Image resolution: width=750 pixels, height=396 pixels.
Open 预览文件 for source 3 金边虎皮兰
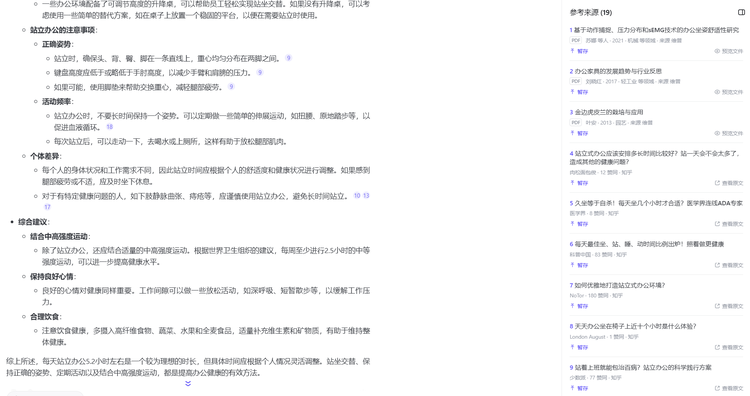(729, 133)
